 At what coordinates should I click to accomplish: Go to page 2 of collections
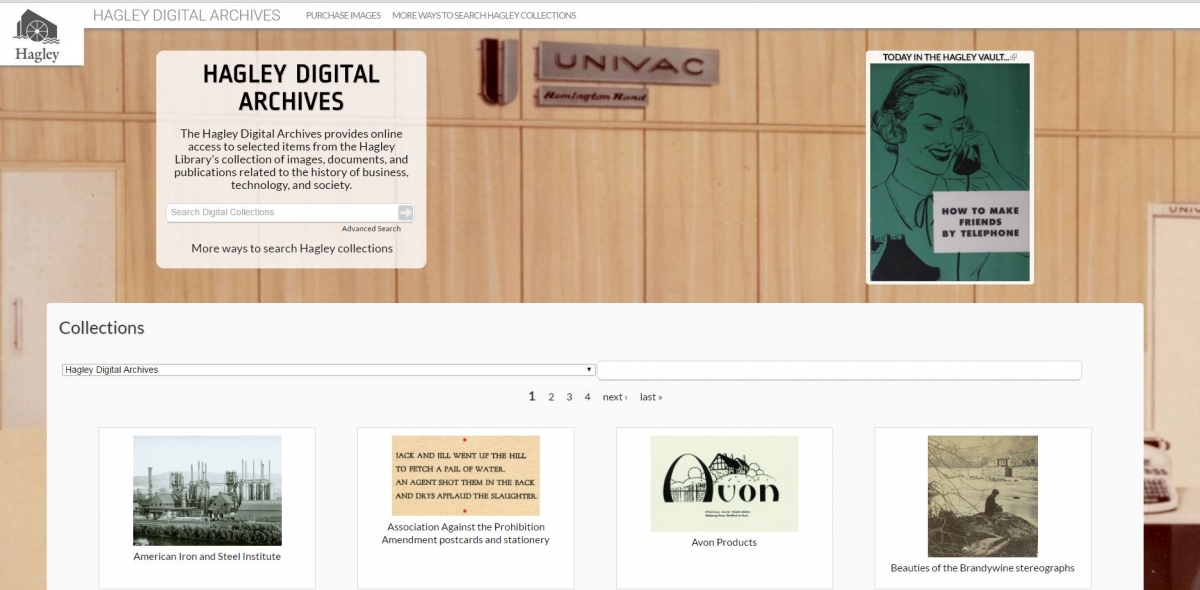tap(551, 397)
